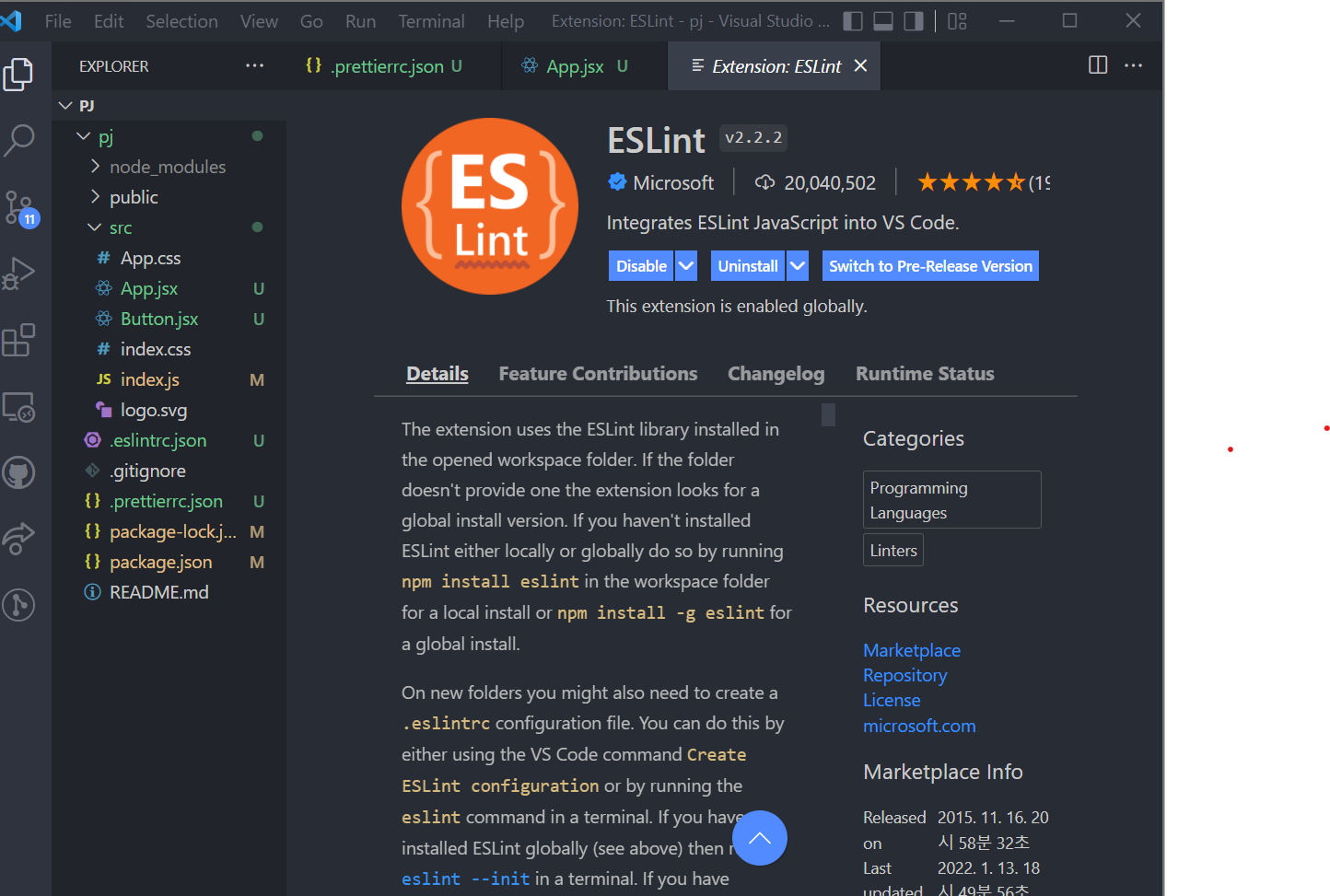This screenshot has height=896, width=1330.
Task: Click the Microsoft publisher name
Action: pos(673,182)
